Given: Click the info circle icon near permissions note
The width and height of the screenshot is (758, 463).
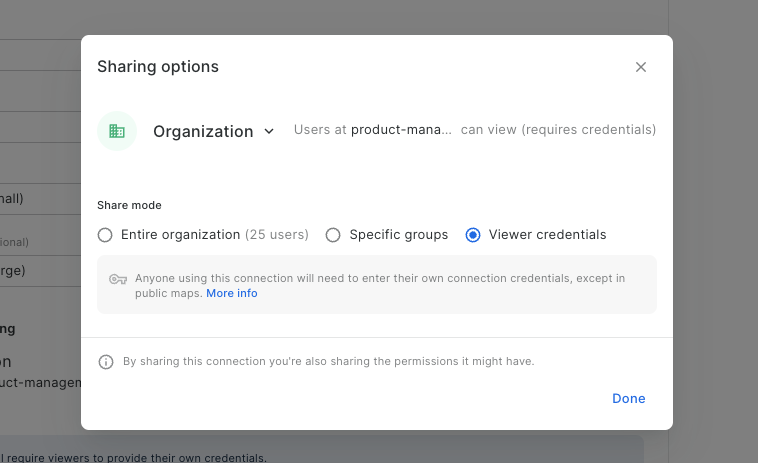Looking at the screenshot, I should (106, 362).
